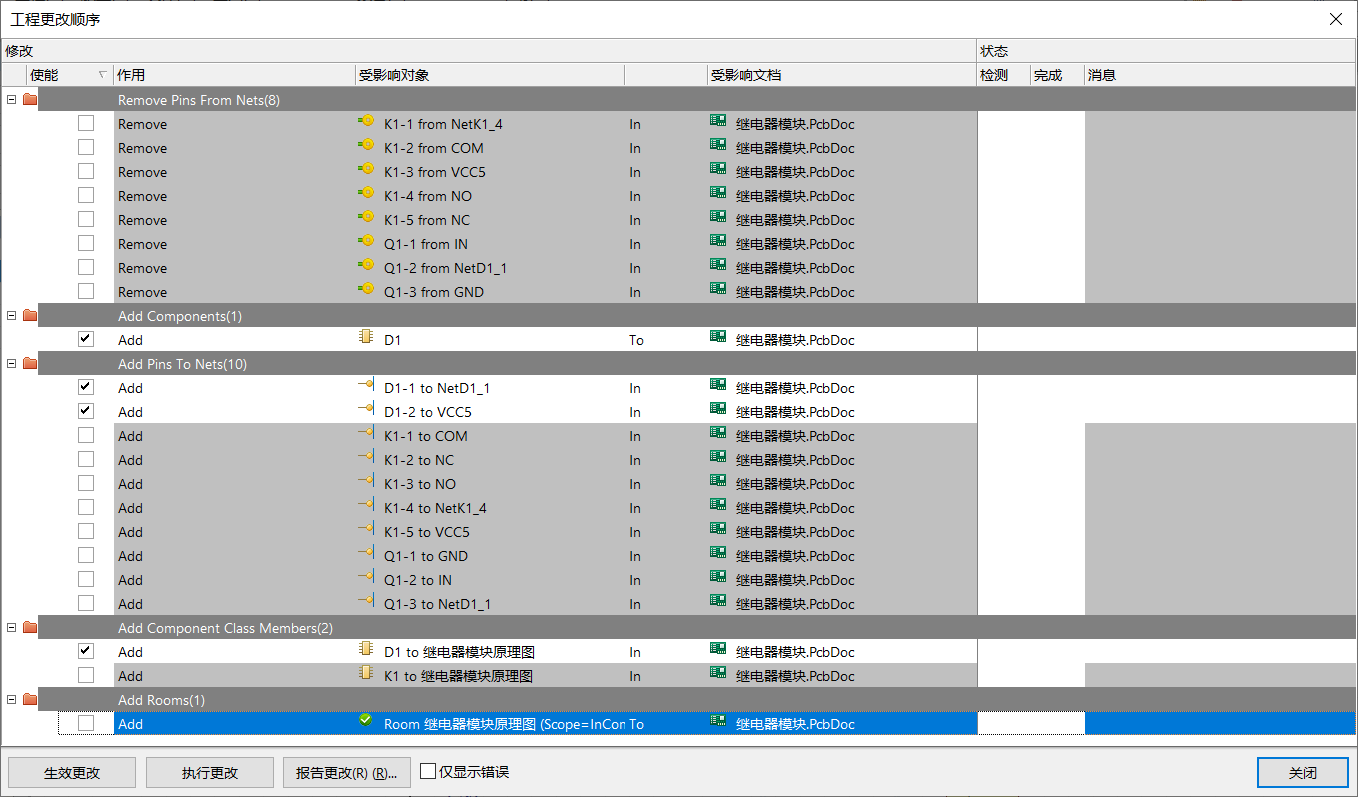Viewport: 1358px width, 797px height.
Task: Collapse Add Rooms(1) group
Action: pyautogui.click(x=12, y=700)
